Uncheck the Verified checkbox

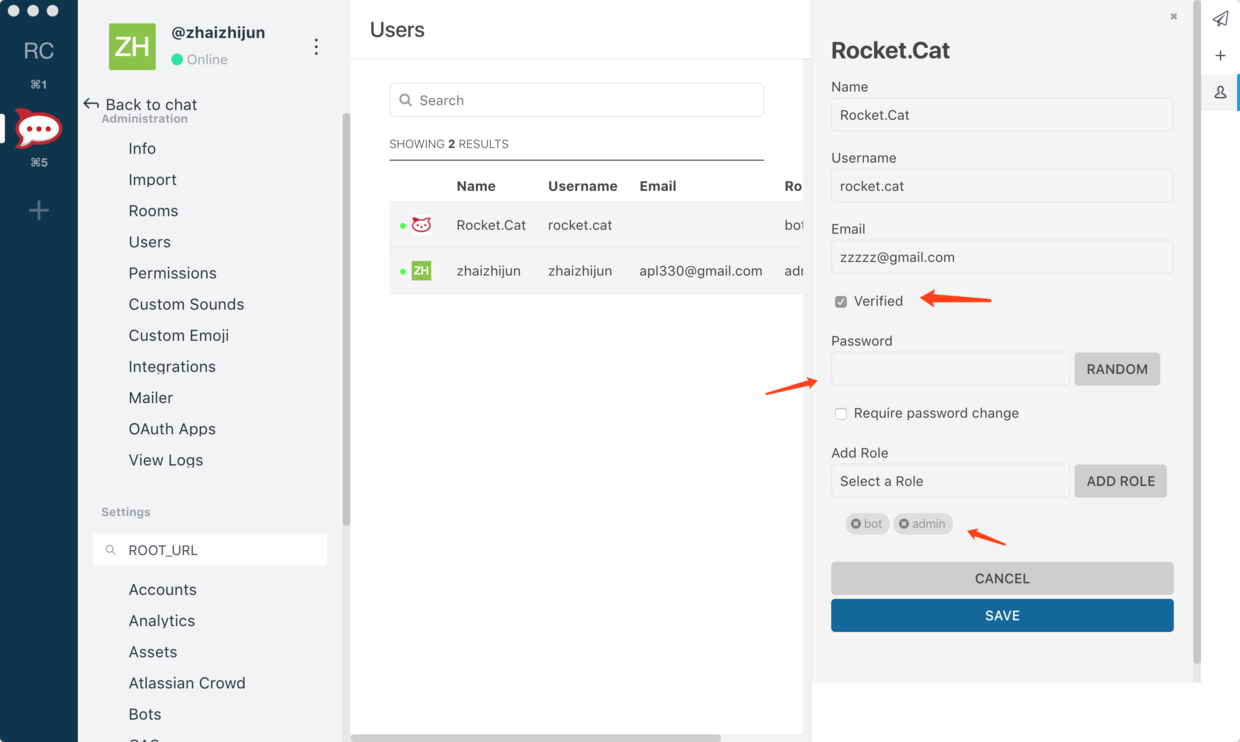(x=841, y=301)
